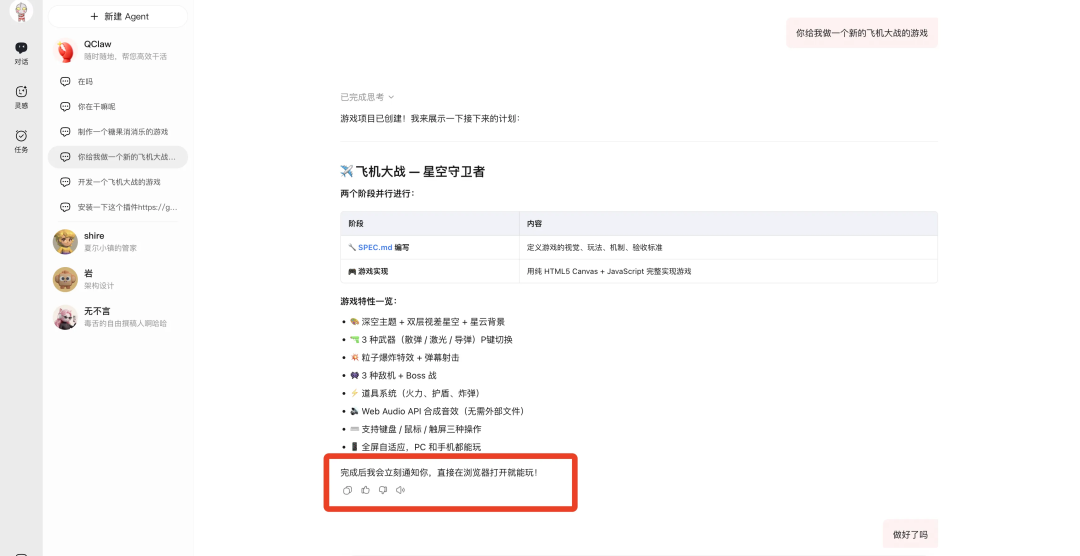Select the QClaw agent
This screenshot has height=556, width=1080.
pos(118,50)
